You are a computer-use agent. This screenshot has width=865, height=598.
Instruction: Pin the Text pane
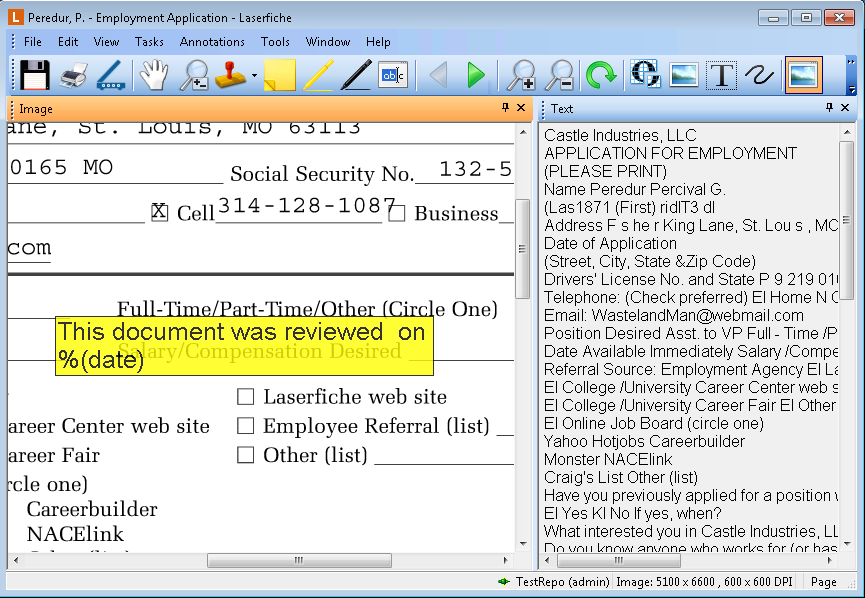pyautogui.click(x=829, y=108)
